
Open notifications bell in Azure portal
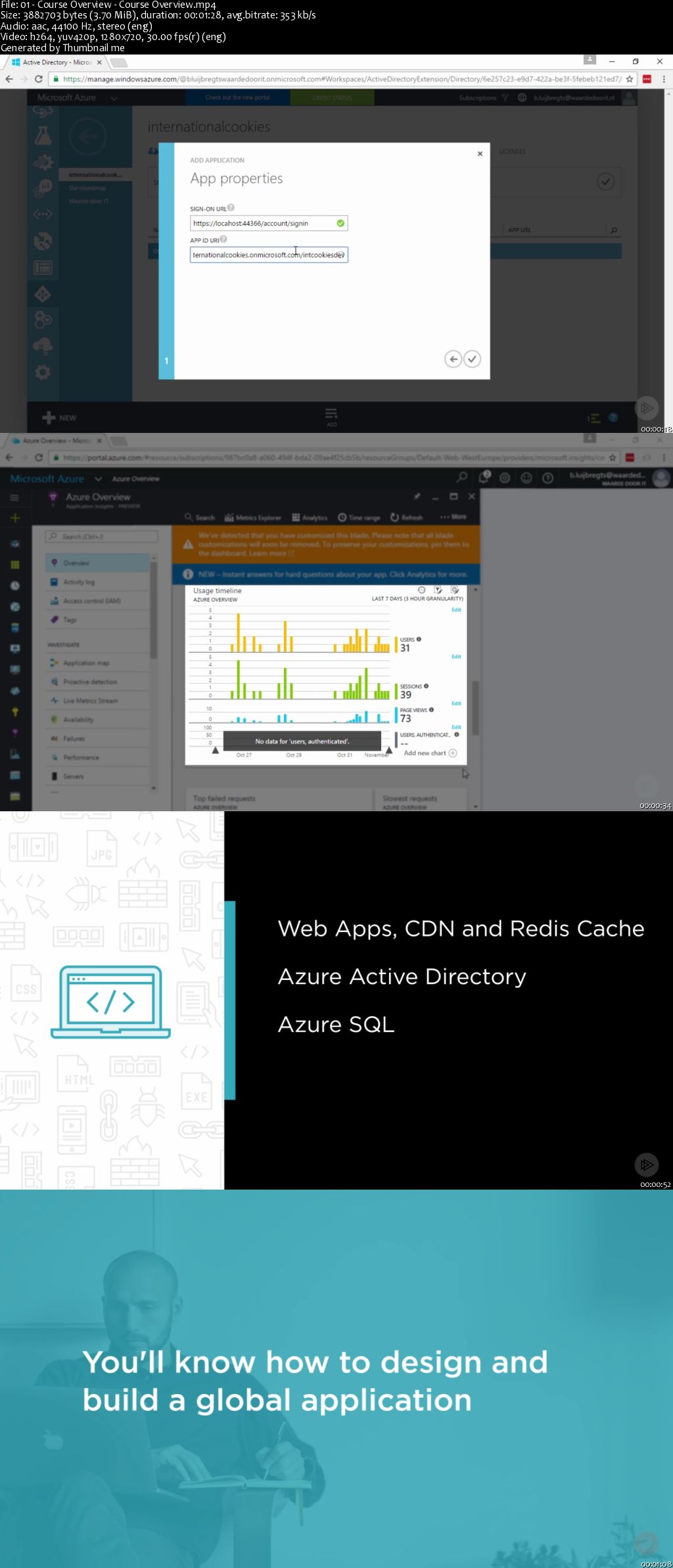pos(484,478)
